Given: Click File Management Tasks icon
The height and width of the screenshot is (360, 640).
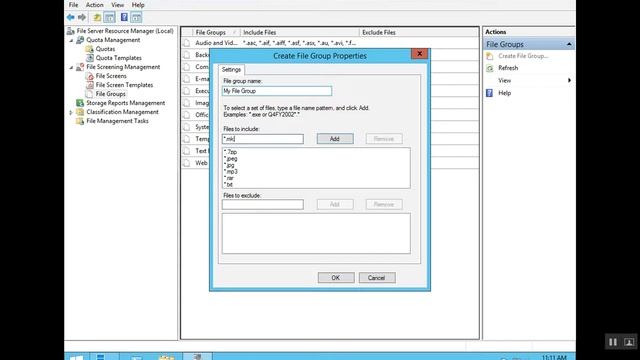Looking at the screenshot, I should pos(80,121).
